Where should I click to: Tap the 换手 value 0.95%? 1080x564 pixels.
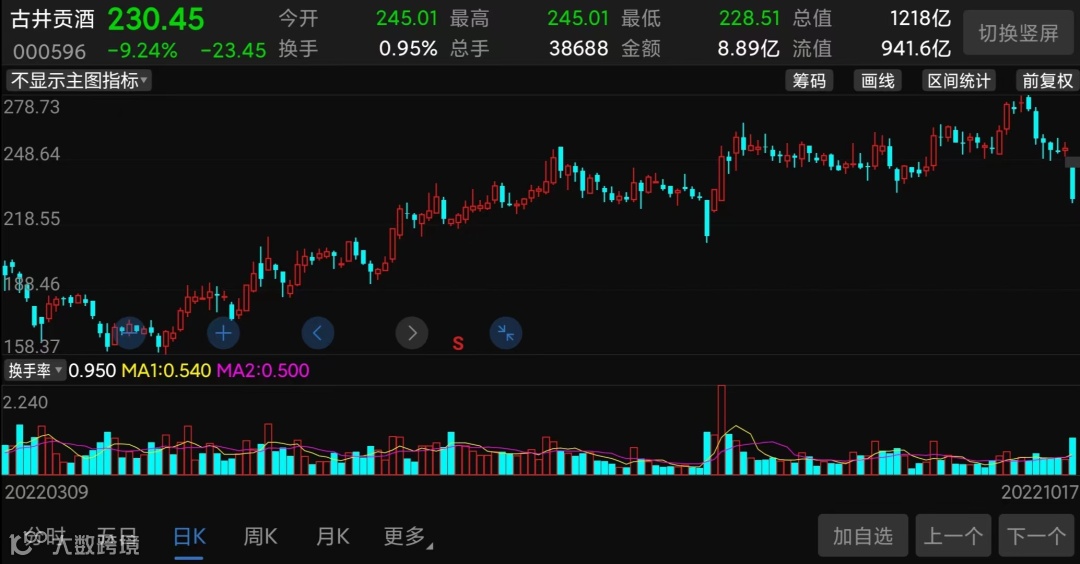[408, 48]
